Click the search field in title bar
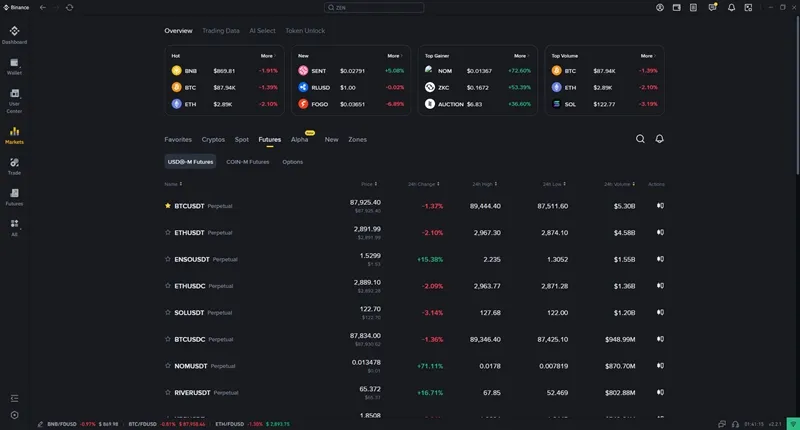The height and width of the screenshot is (430, 800). coord(400,7)
